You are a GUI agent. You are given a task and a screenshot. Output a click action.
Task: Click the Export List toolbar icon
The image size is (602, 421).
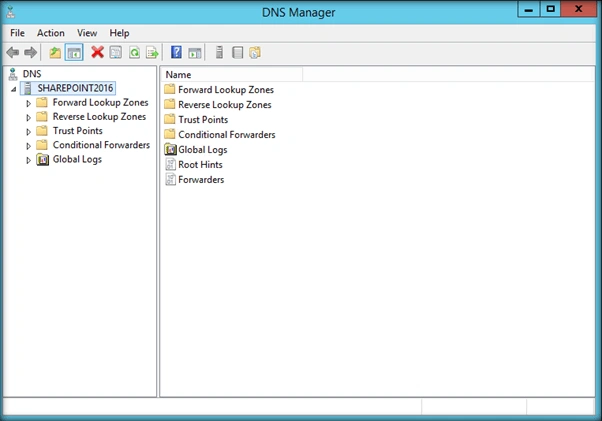point(152,52)
